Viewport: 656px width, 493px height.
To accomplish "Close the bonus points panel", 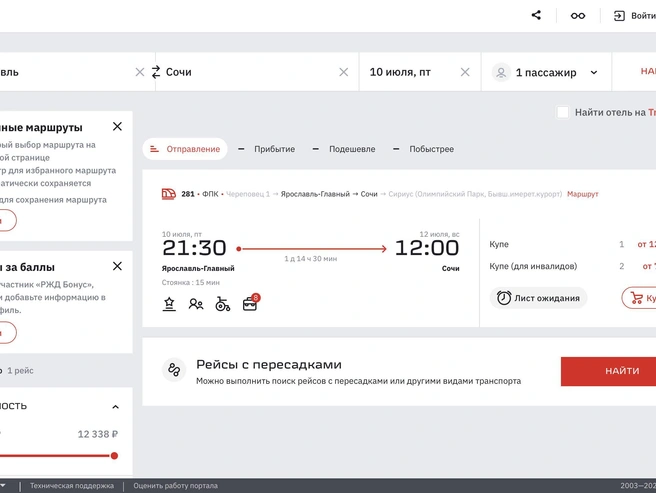I will click(x=118, y=266).
